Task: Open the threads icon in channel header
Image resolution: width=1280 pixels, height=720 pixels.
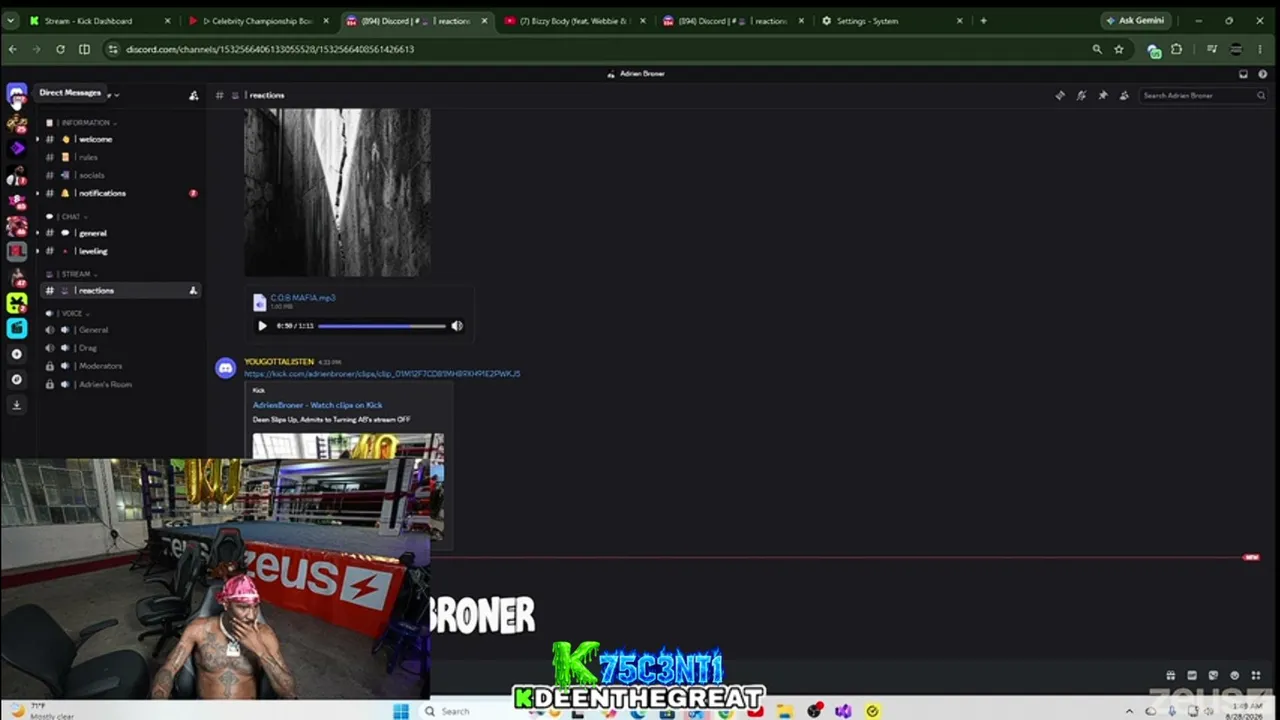Action: tap(1060, 95)
